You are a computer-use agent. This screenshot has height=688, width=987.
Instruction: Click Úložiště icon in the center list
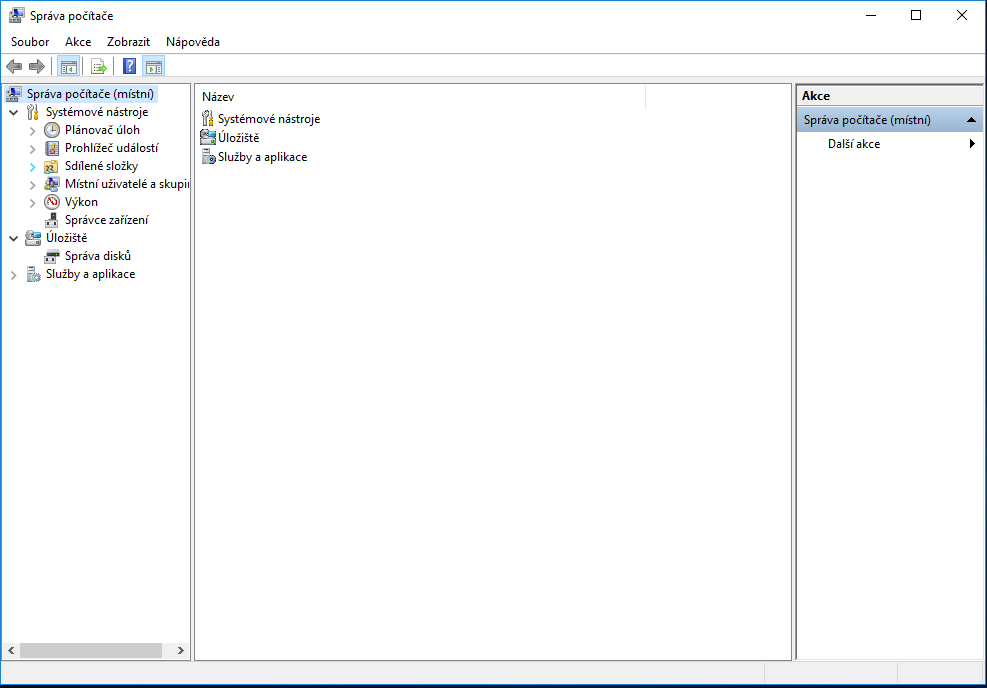208,138
